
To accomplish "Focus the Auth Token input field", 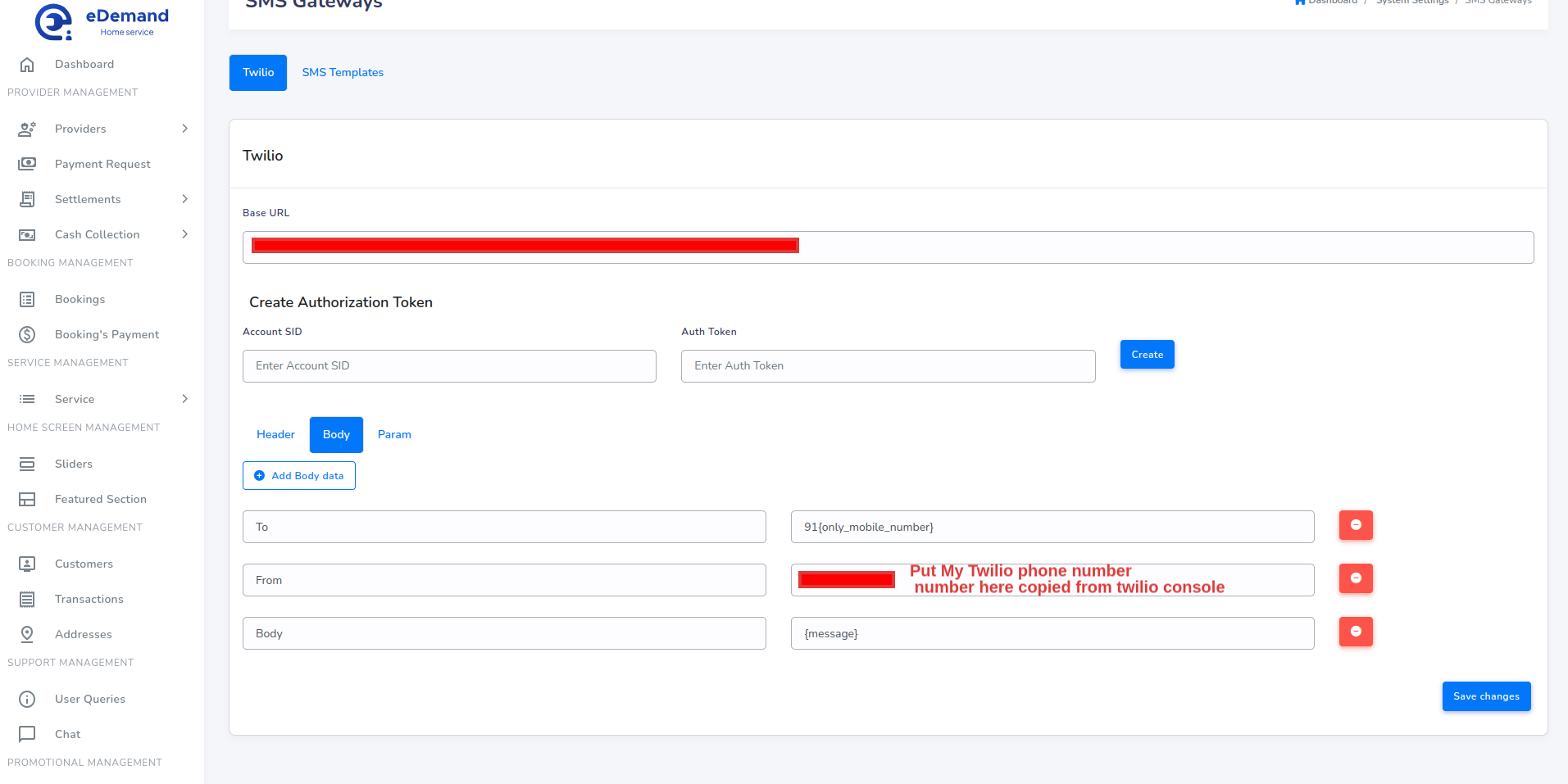I will pos(888,366).
